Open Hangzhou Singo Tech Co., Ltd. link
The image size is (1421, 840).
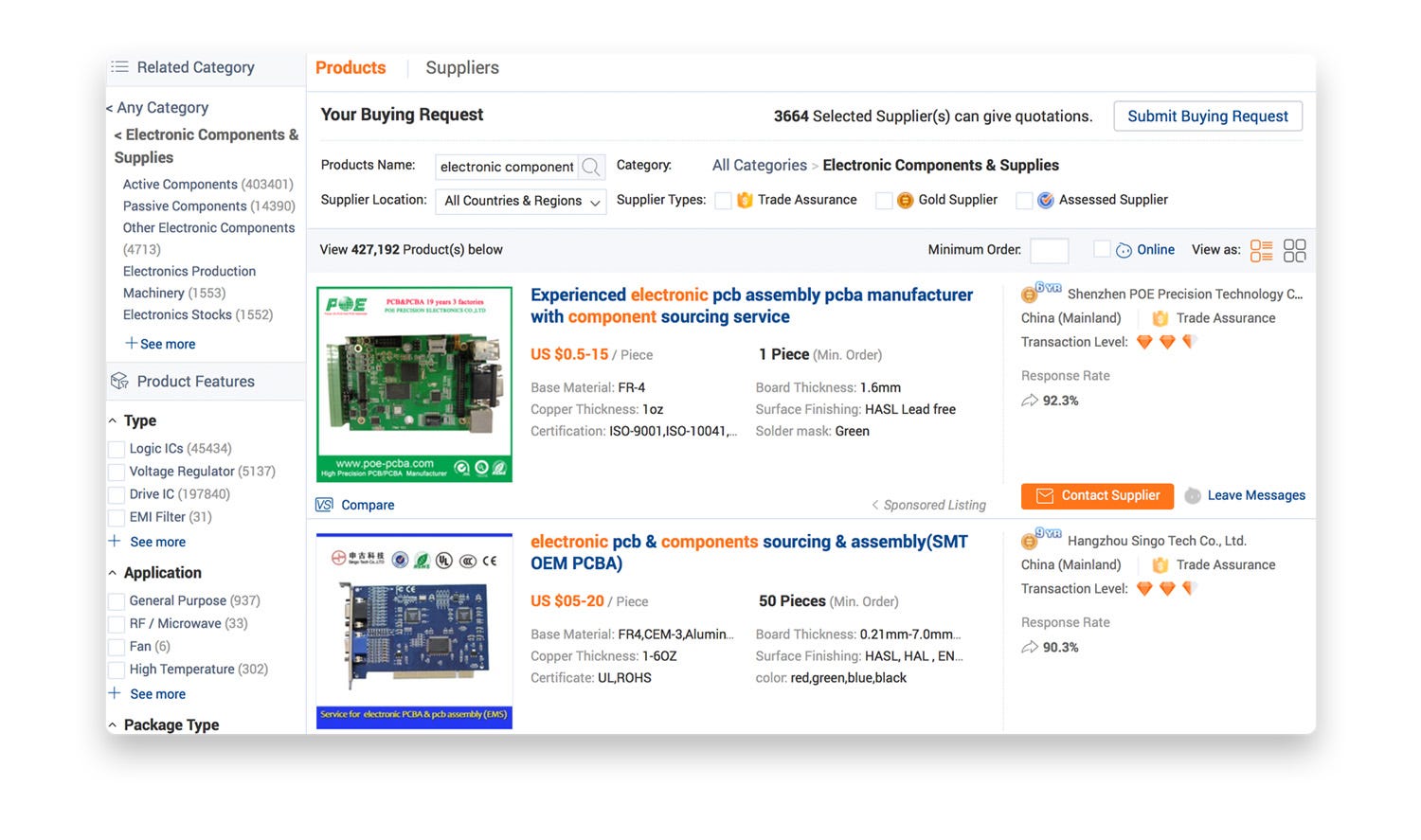[1157, 541]
